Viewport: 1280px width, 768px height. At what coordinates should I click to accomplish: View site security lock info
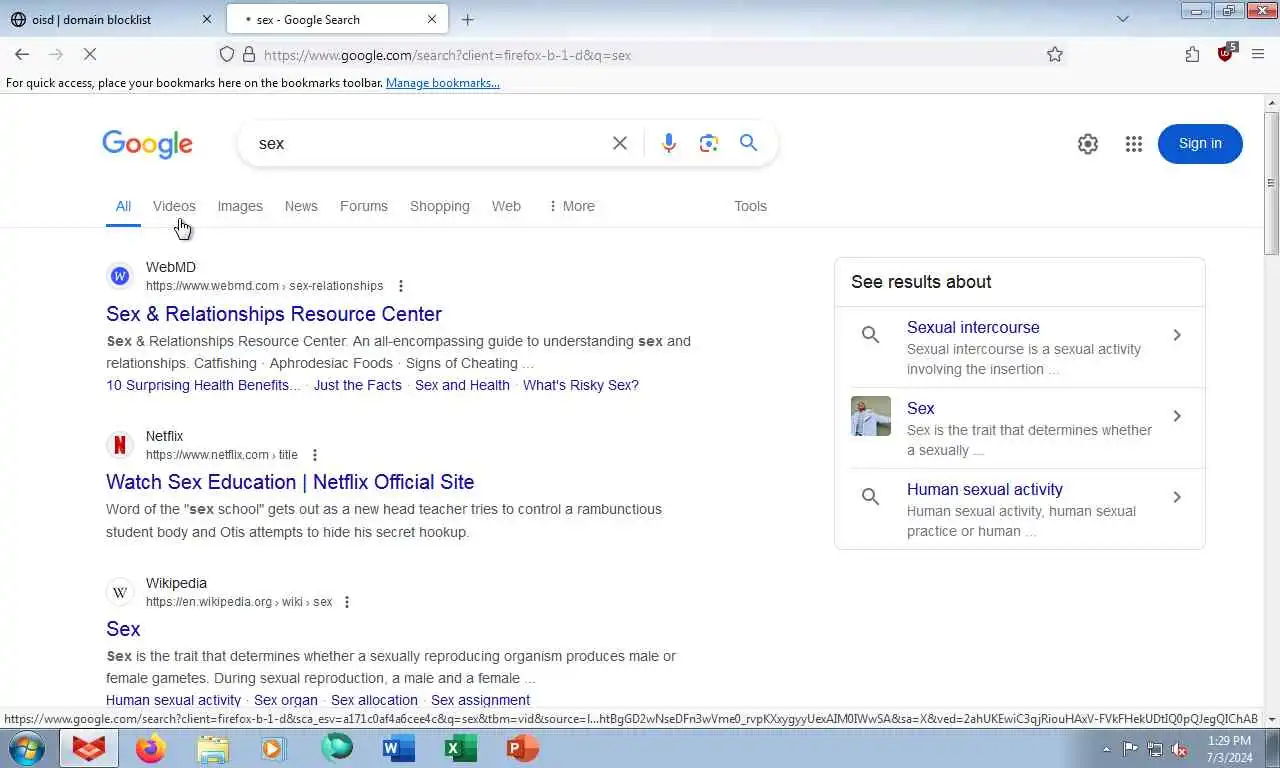tap(249, 55)
